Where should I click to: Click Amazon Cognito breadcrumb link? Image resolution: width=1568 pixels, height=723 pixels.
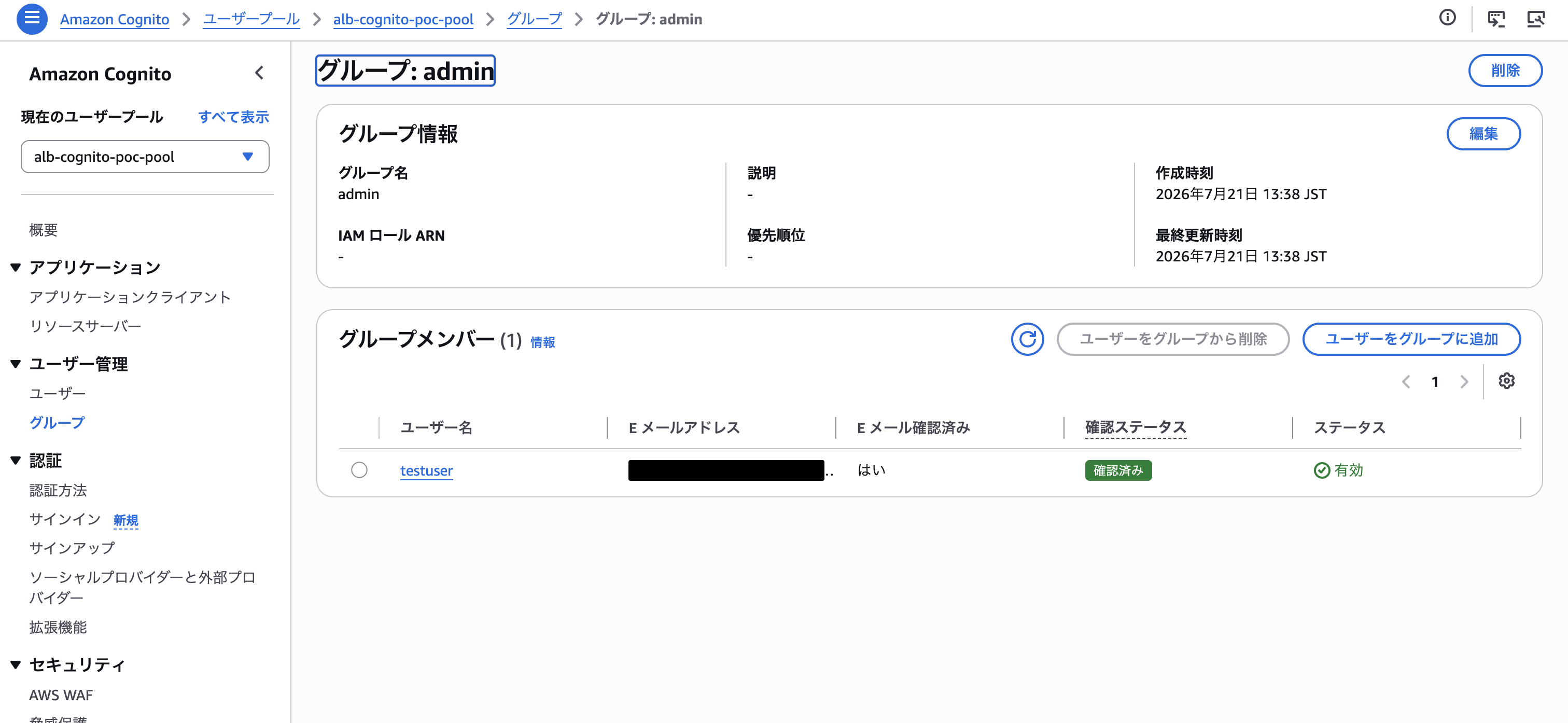(x=115, y=20)
